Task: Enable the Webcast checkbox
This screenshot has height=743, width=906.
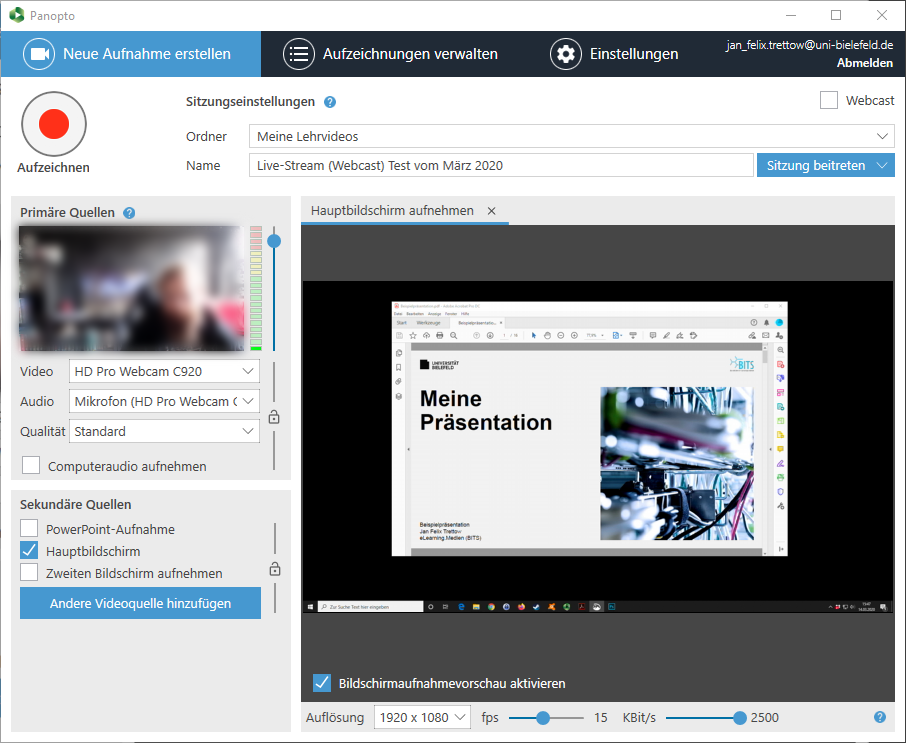Action: [828, 100]
